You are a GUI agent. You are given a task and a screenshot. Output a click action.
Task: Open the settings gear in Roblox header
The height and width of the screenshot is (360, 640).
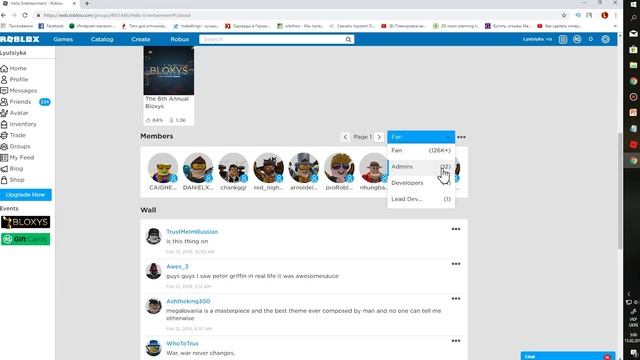point(605,39)
